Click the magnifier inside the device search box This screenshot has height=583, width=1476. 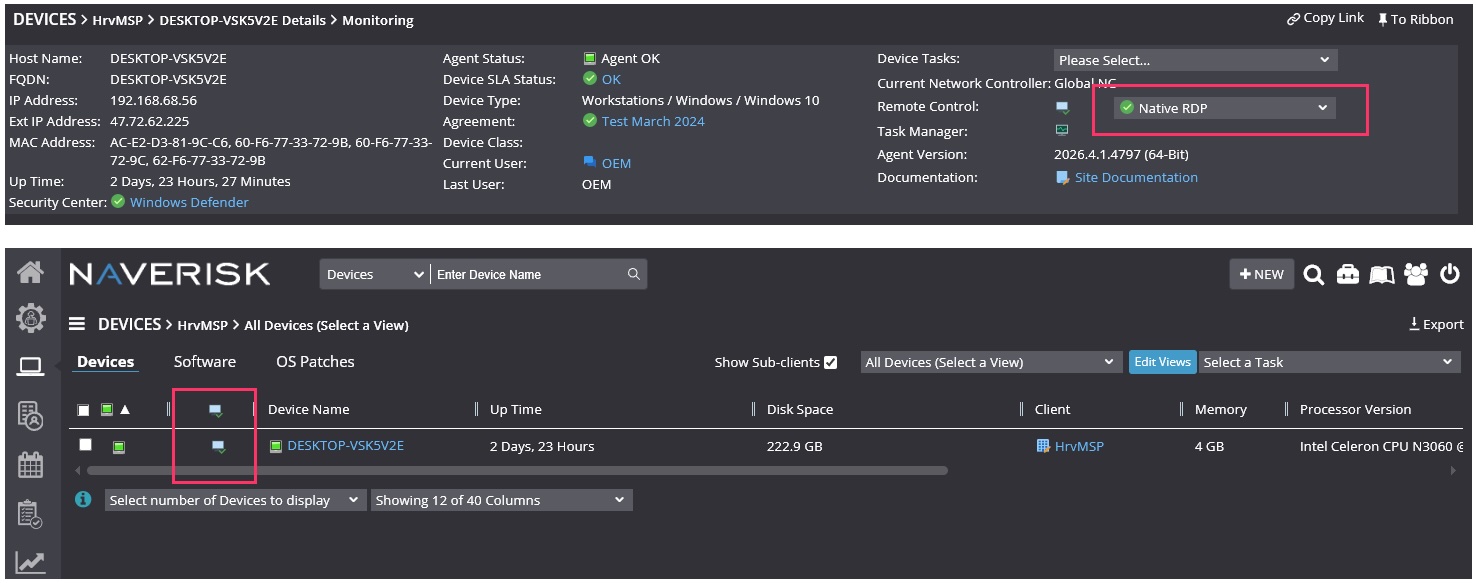click(633, 274)
